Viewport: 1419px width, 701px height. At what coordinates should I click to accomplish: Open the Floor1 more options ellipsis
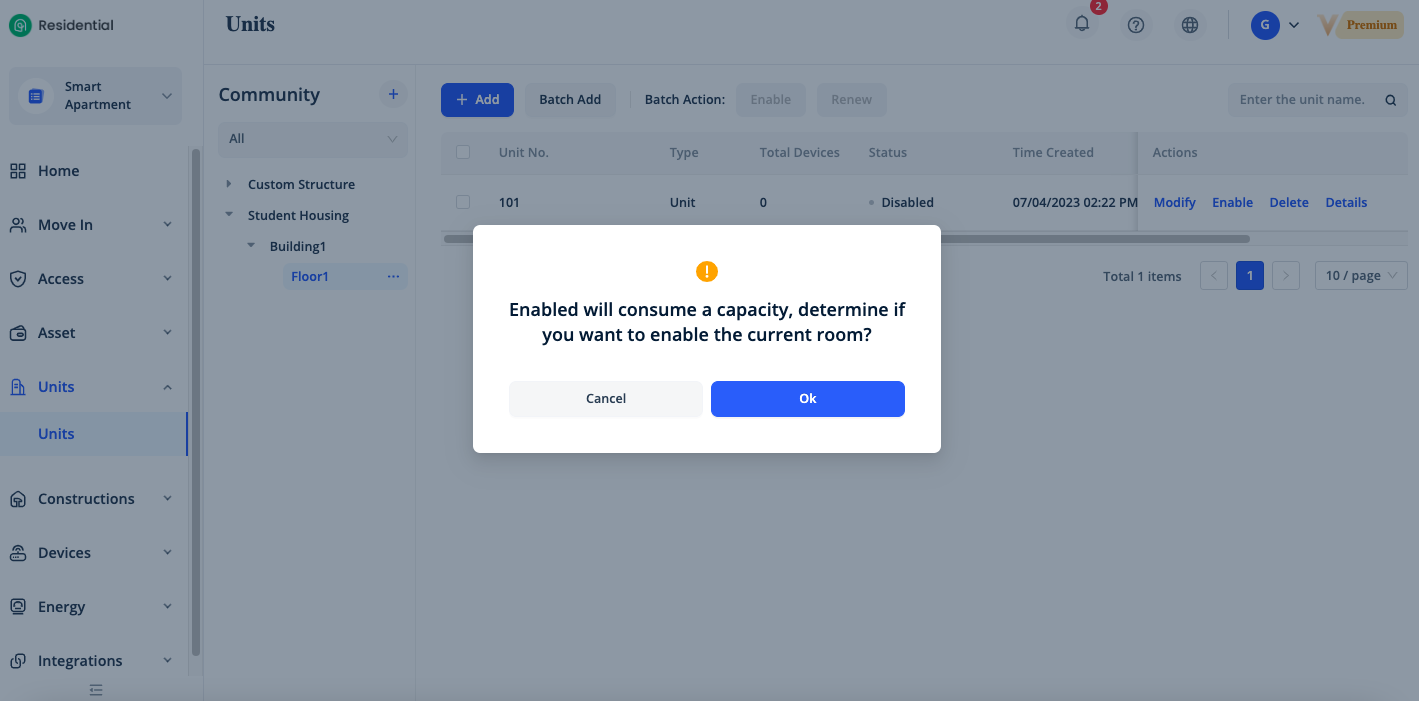click(x=393, y=276)
